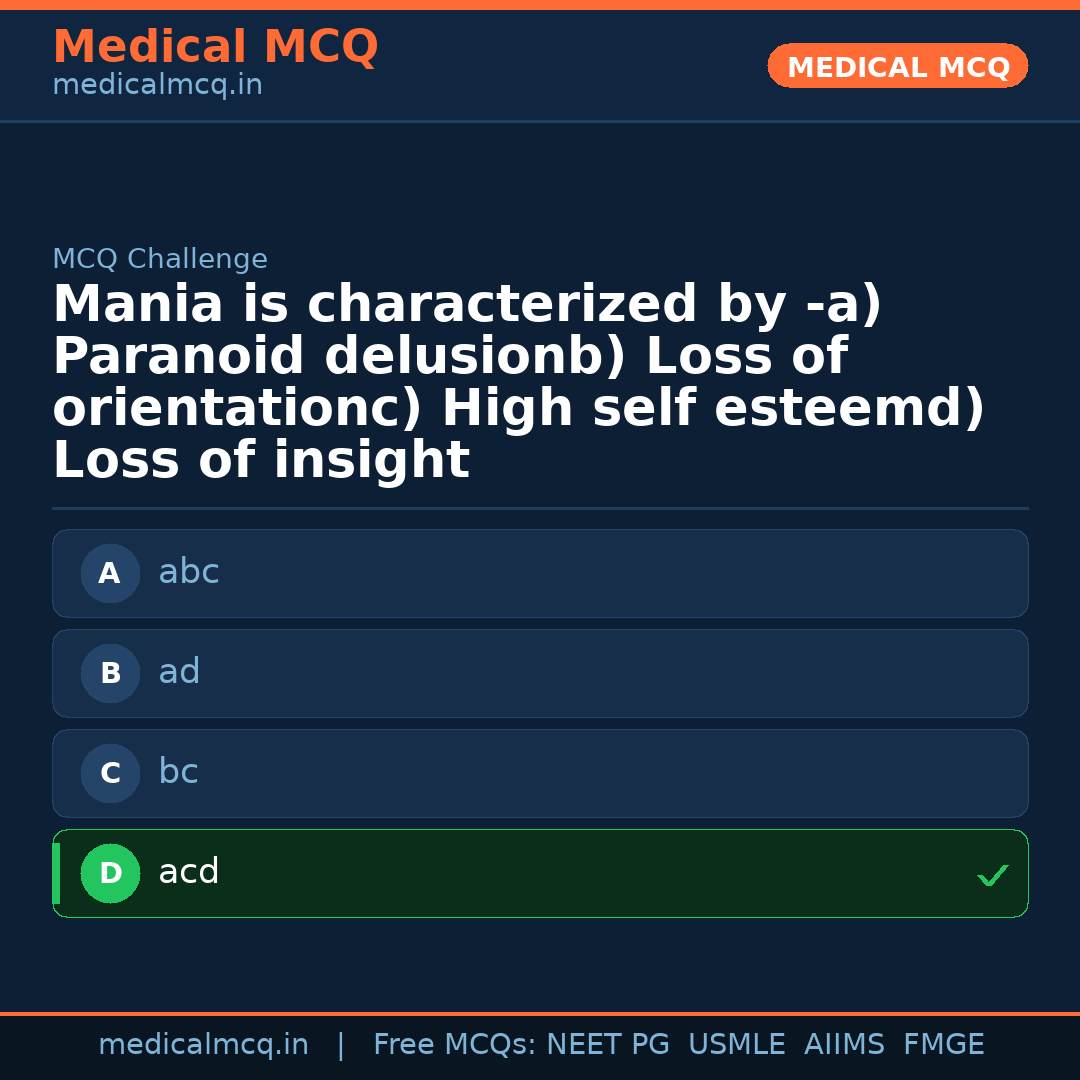The image size is (1080, 1080).
Task: Select answer option C labeled bc
Action: coord(540,773)
